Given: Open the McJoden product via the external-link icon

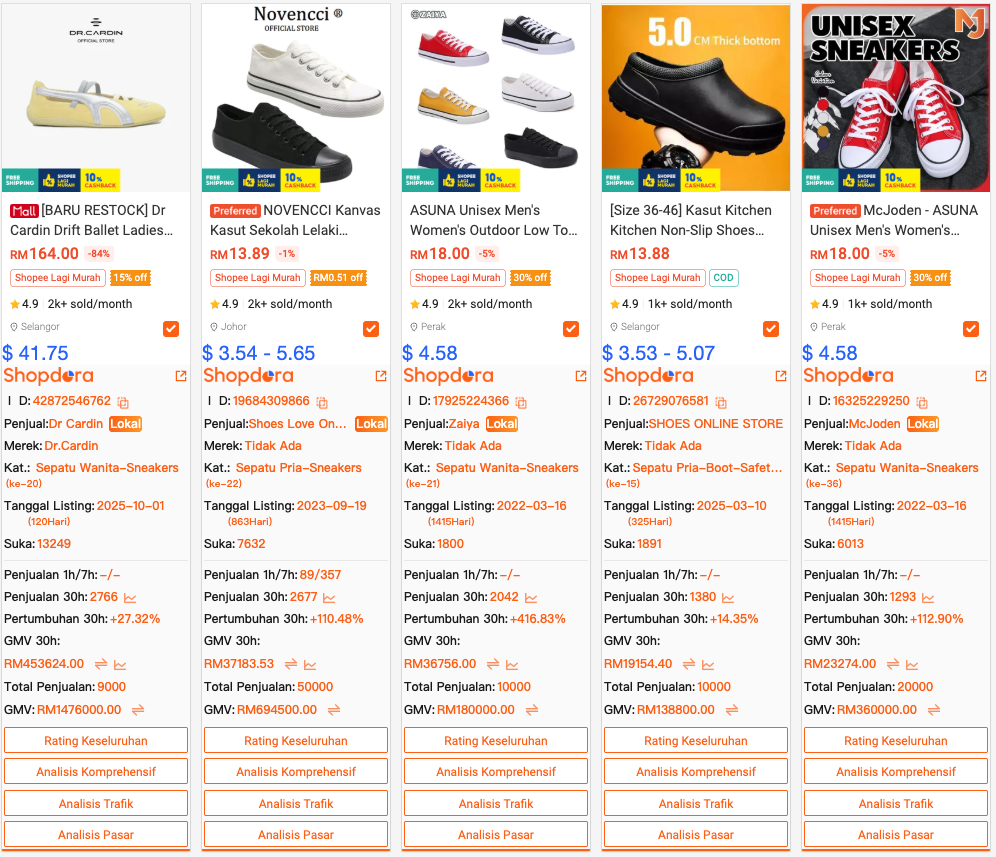Looking at the screenshot, I should click(x=981, y=376).
